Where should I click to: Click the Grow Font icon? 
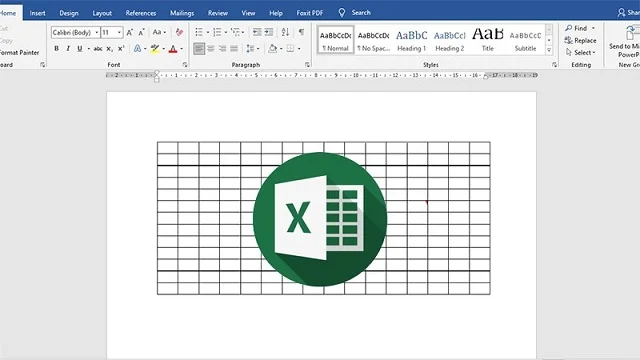click(x=129, y=32)
